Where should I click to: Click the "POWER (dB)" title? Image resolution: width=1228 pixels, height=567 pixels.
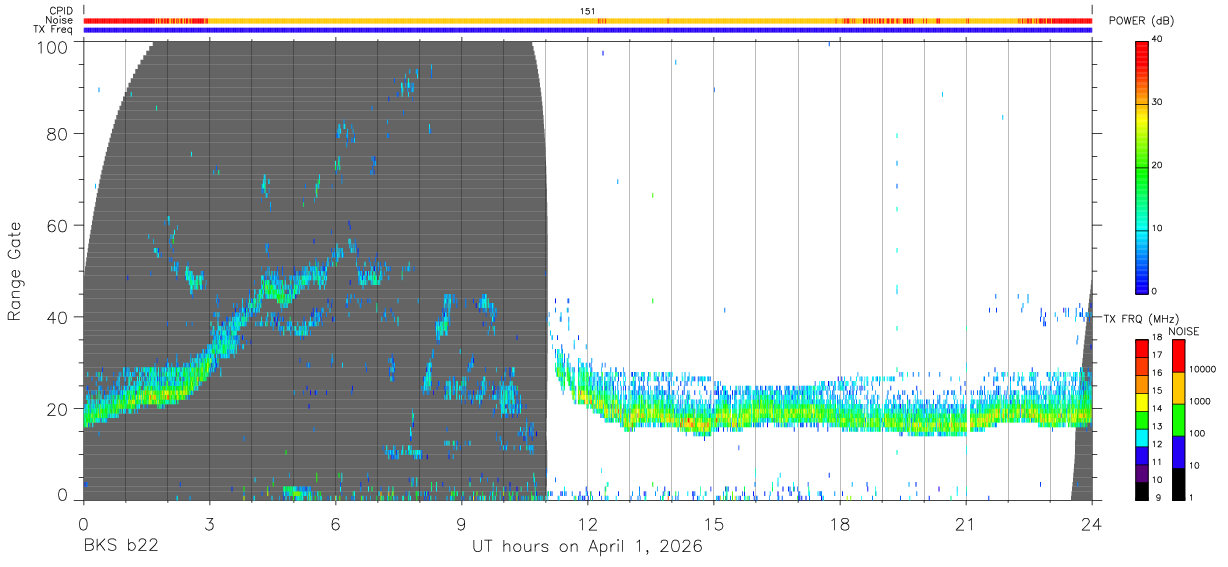(x=1141, y=21)
